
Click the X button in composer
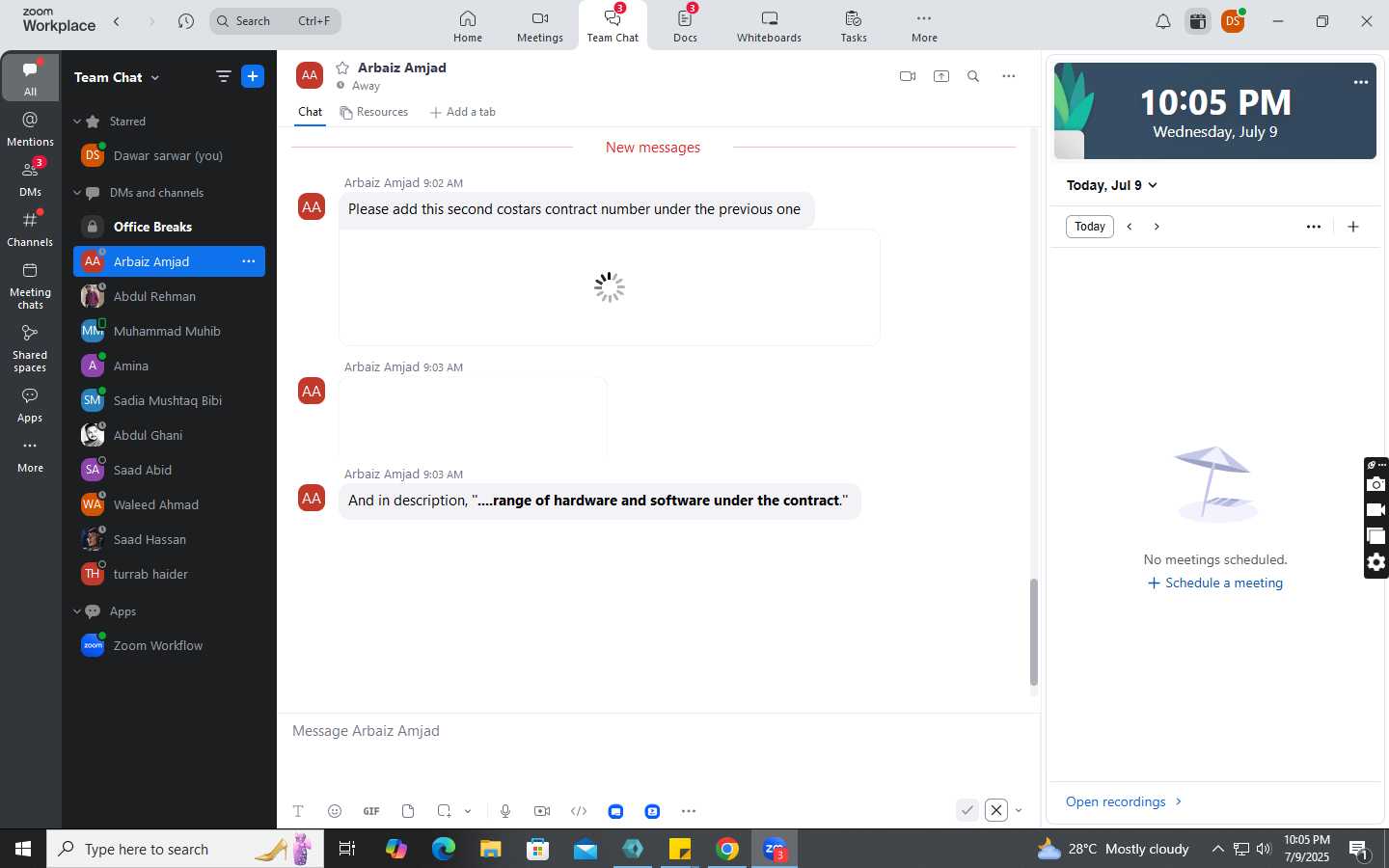point(996,810)
